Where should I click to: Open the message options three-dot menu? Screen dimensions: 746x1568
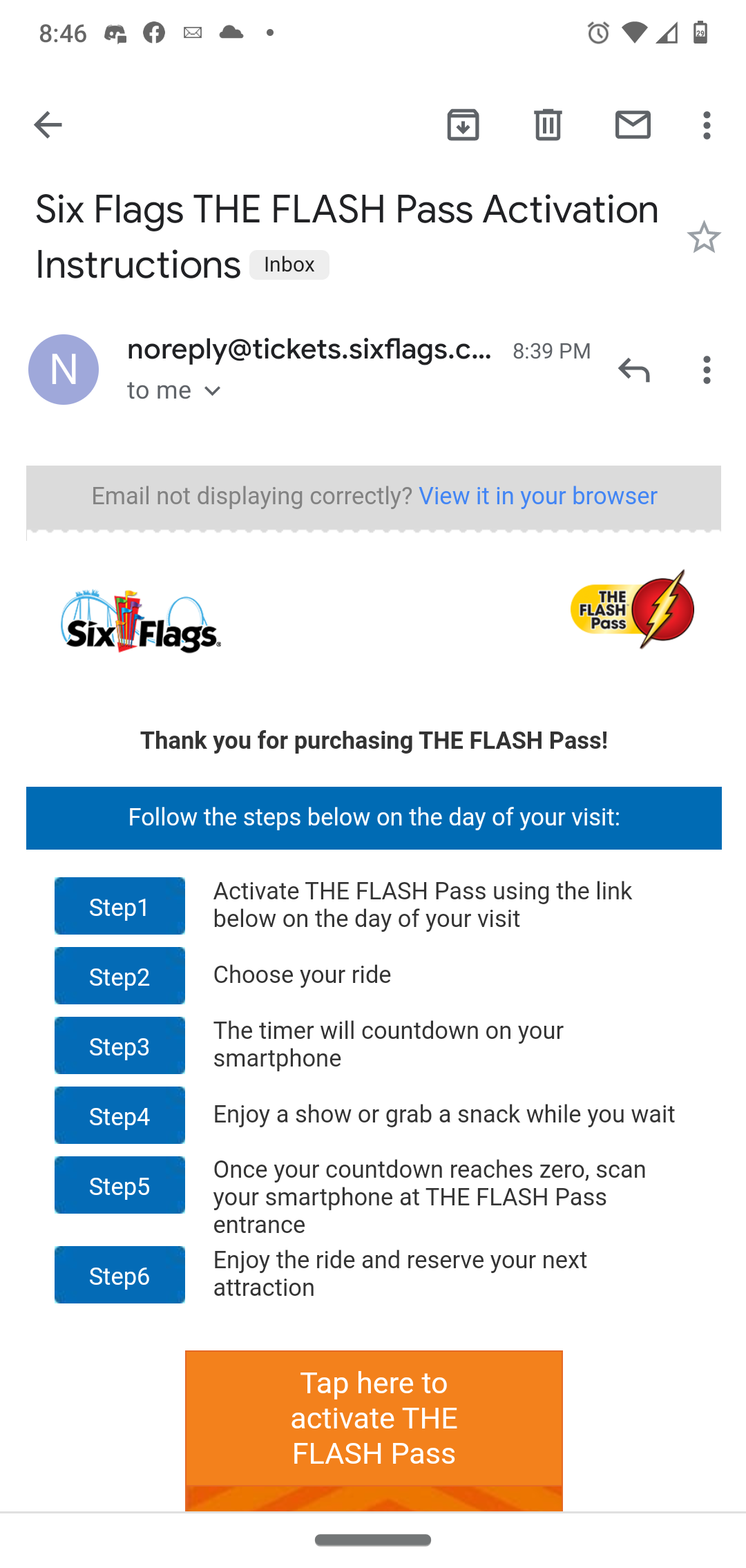coord(707,370)
